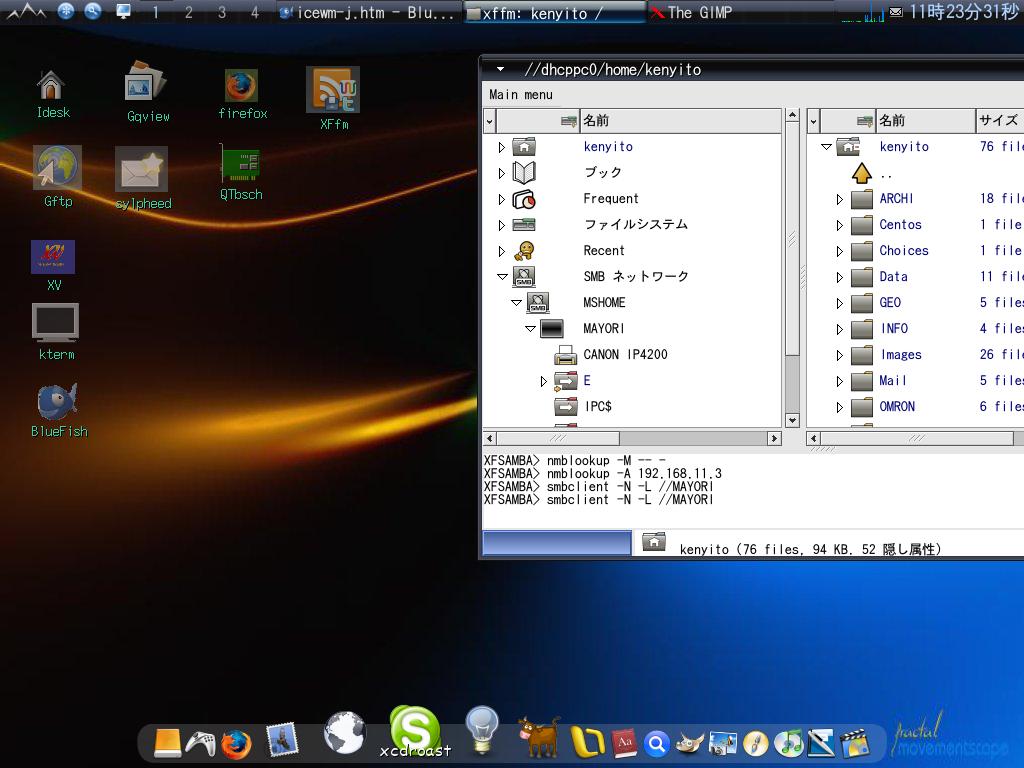Click the mail icon in the system tray
The height and width of the screenshot is (768, 1024).
[895, 11]
